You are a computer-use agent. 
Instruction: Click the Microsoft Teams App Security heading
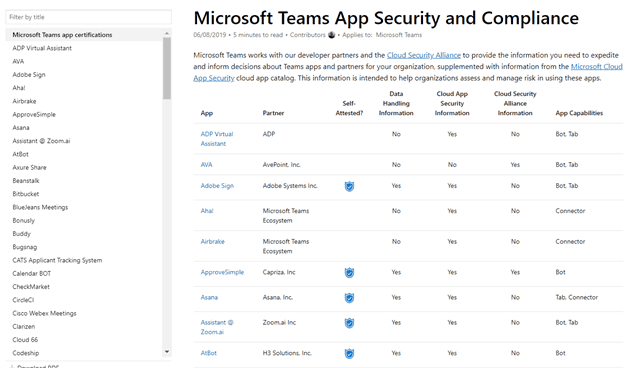click(386, 18)
